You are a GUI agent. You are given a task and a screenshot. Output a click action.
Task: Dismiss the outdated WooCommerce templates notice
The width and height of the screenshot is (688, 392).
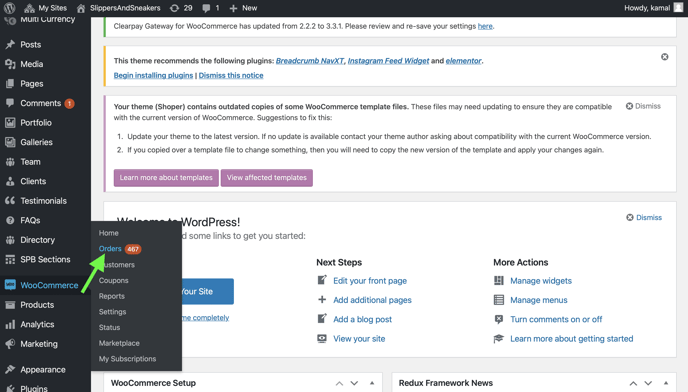pos(643,106)
